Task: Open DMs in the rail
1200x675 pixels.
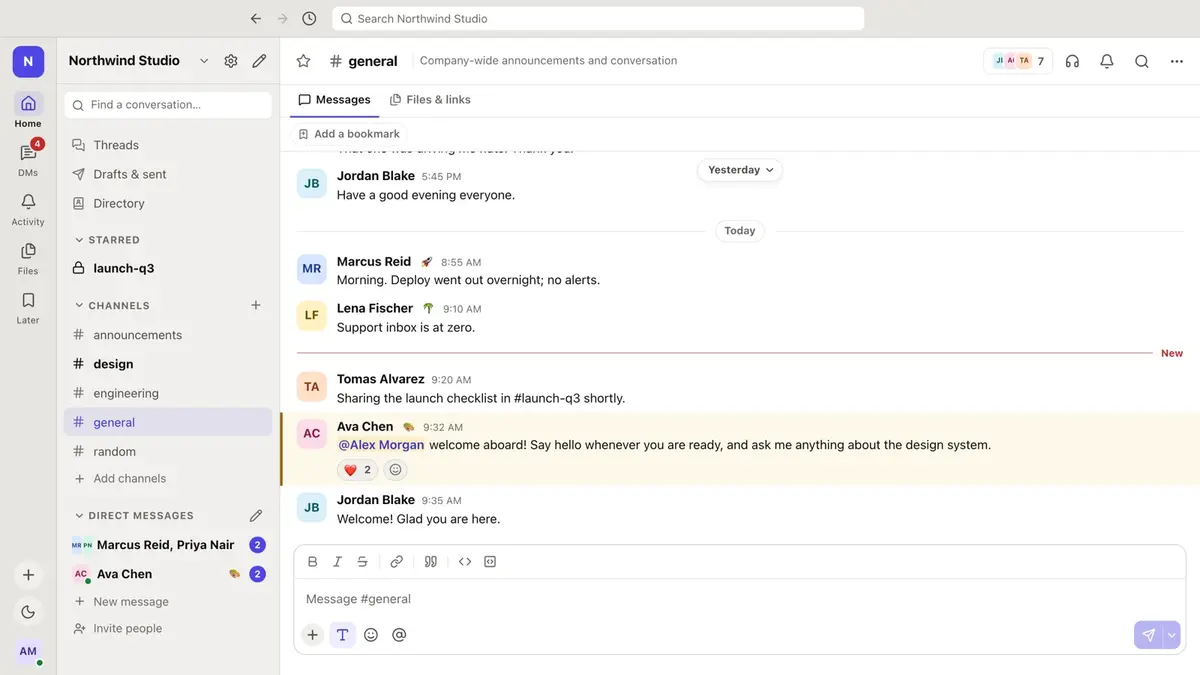Action: pos(28,159)
